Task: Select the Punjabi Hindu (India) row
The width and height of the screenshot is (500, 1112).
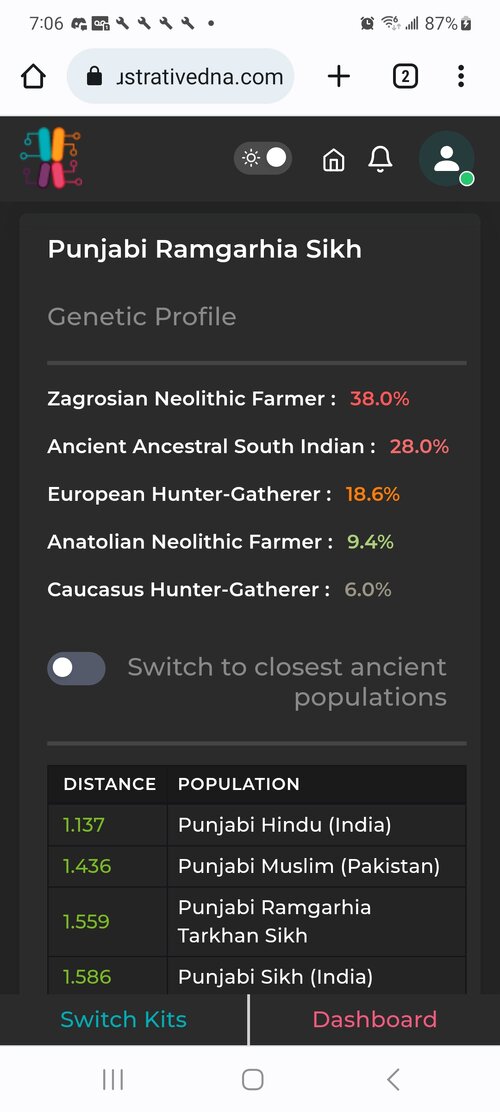Action: [257, 825]
